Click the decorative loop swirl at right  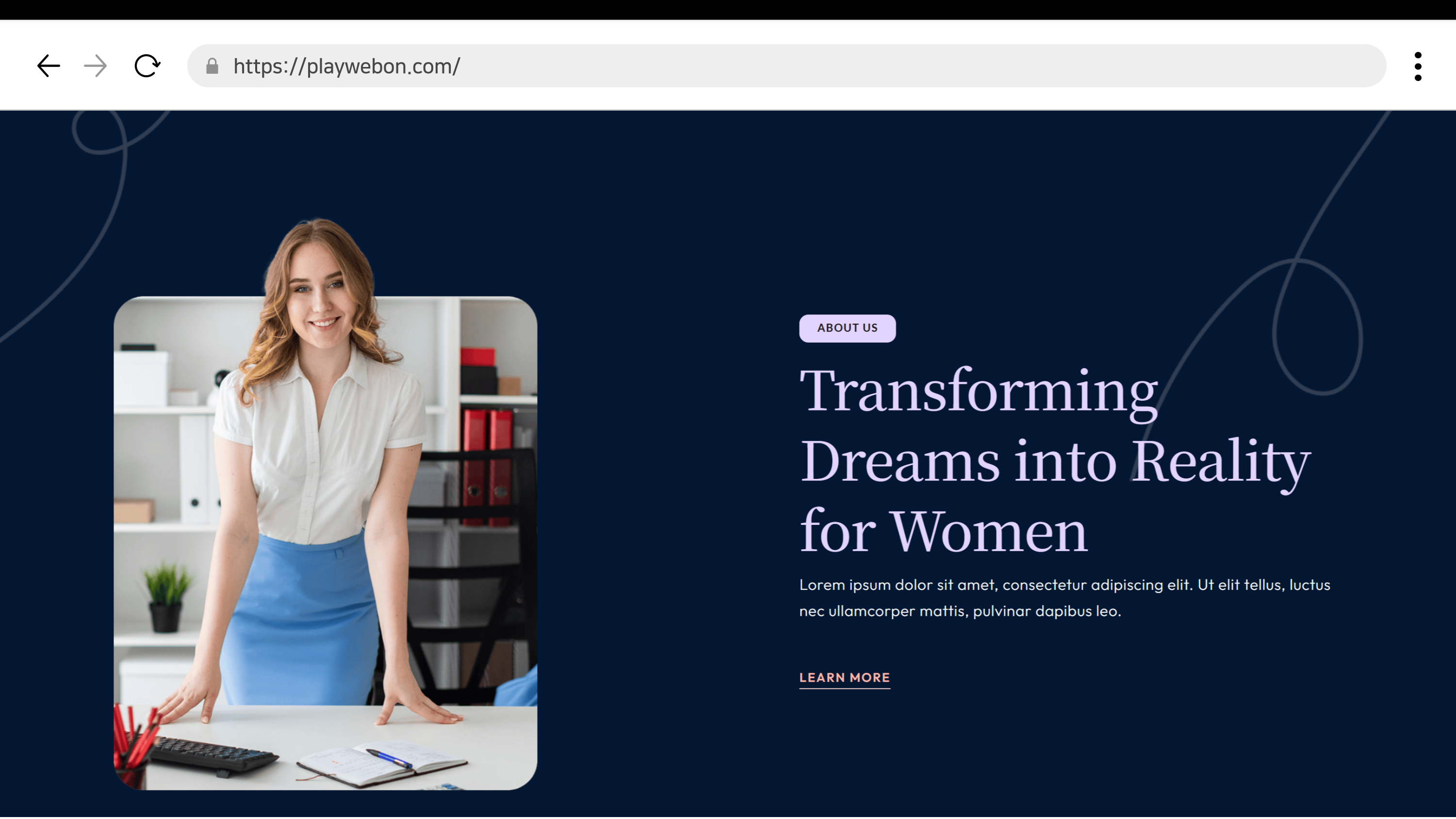click(x=1317, y=328)
